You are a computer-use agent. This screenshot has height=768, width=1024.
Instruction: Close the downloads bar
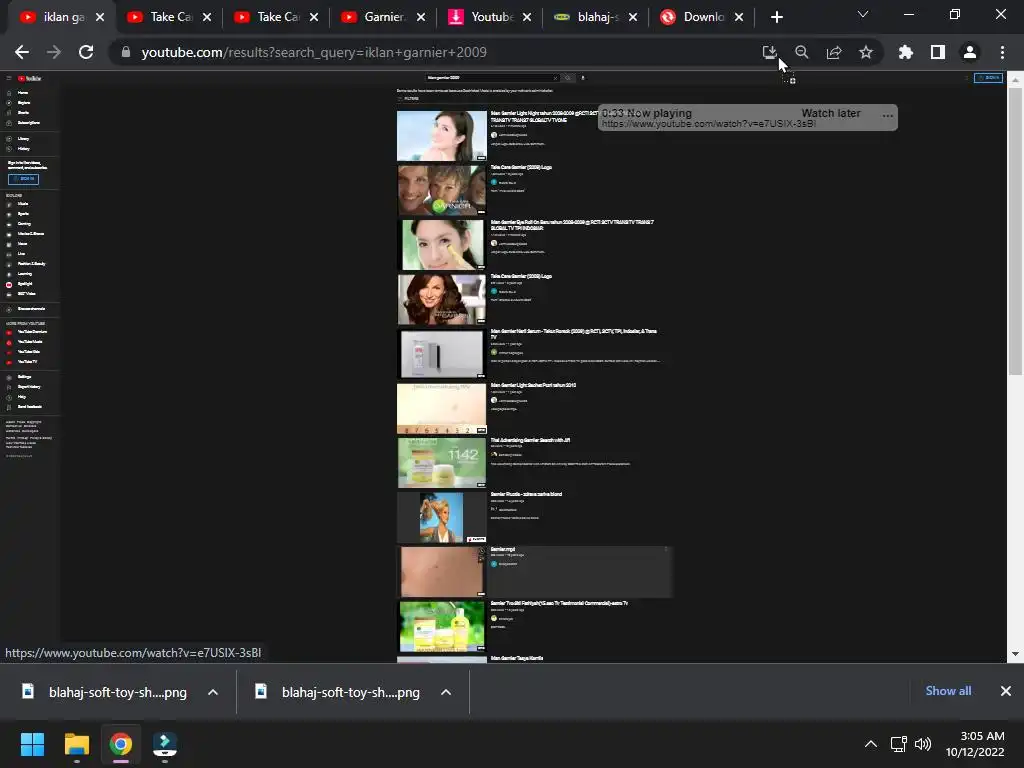(1006, 691)
